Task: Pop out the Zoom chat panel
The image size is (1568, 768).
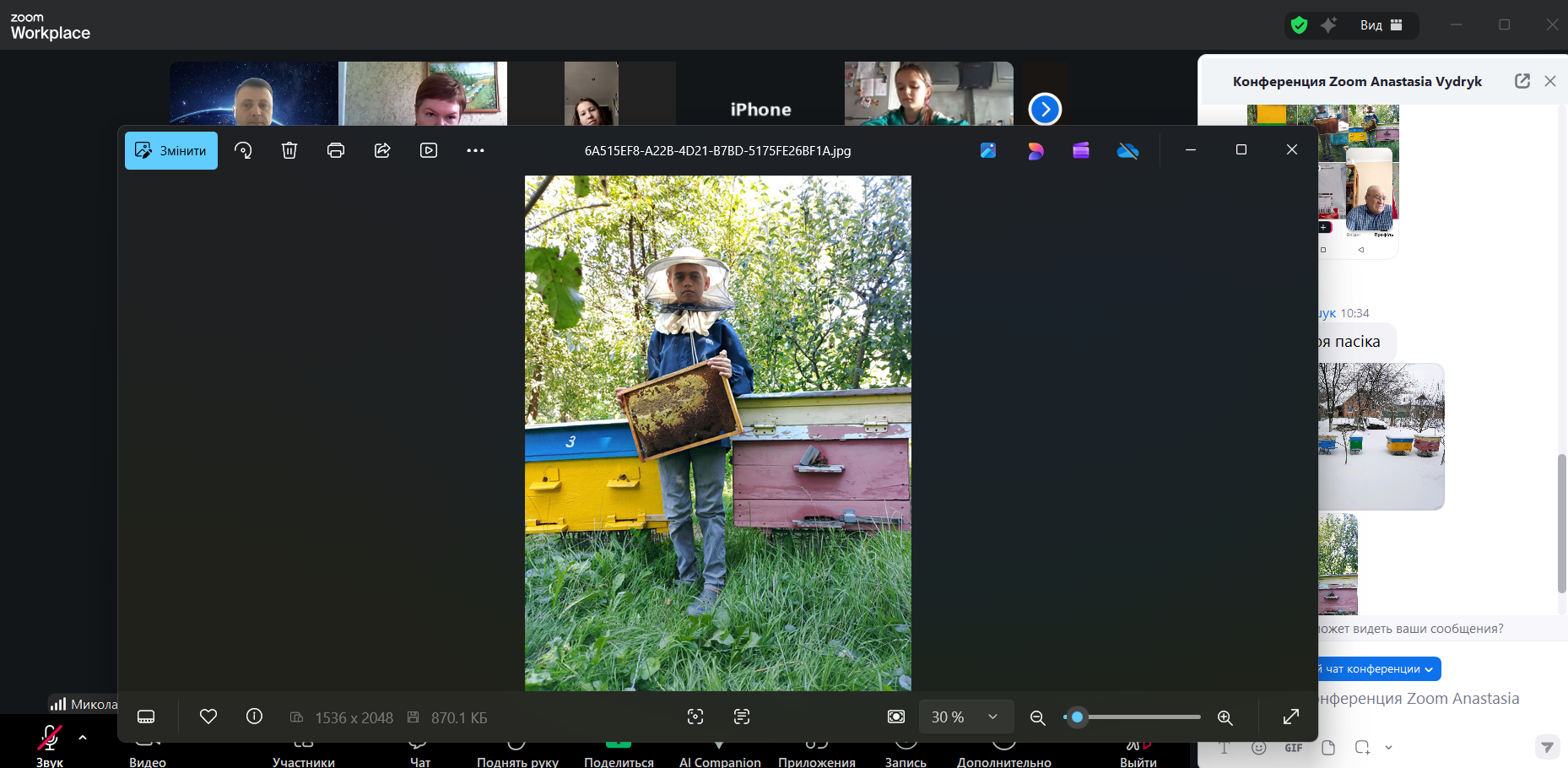Action: [1522, 81]
